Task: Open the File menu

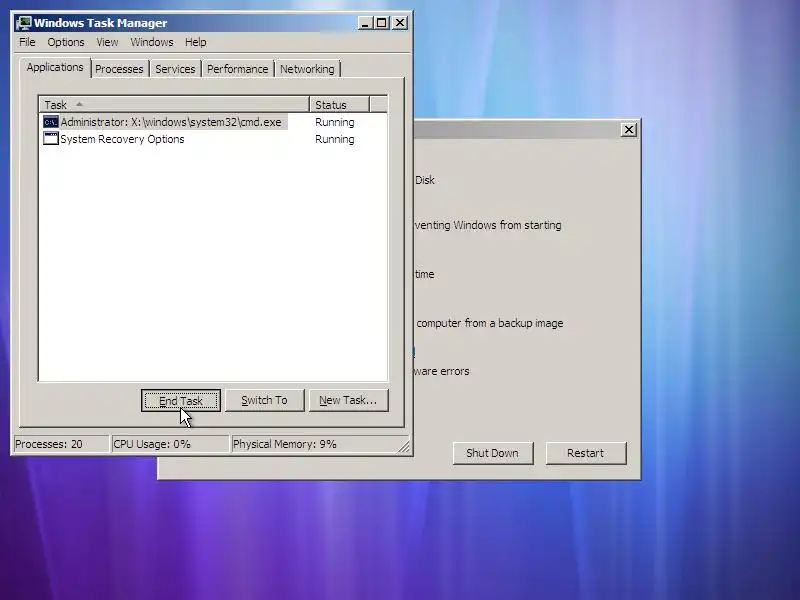Action: coord(27,42)
